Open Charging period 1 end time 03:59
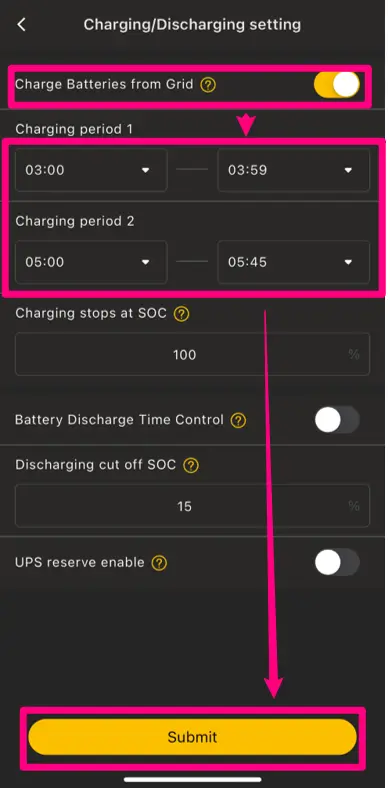390x788 pixels. [x=294, y=170]
